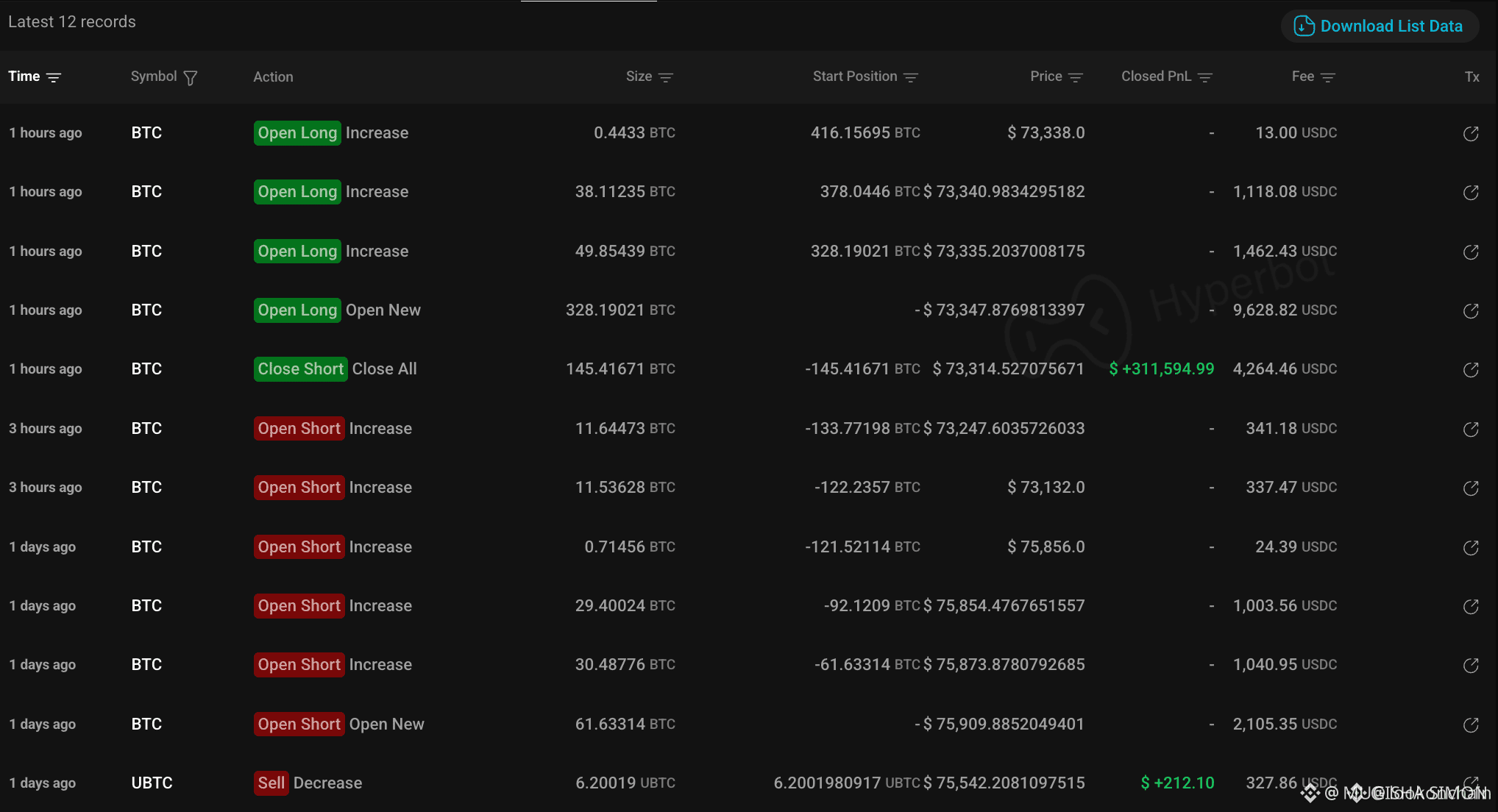Click the "11.64473 BTC" size value
1498x812 pixels.
[625, 428]
